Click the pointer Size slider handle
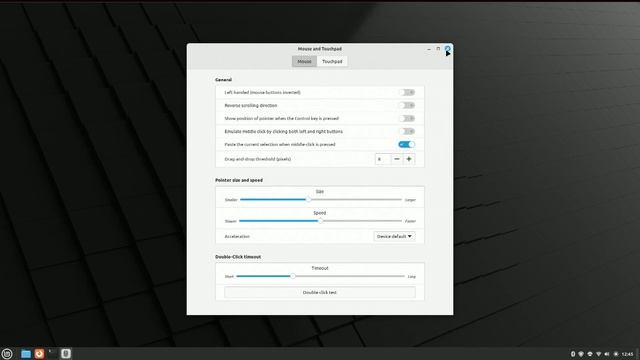Screen dimensions: 640x360 point(308,200)
